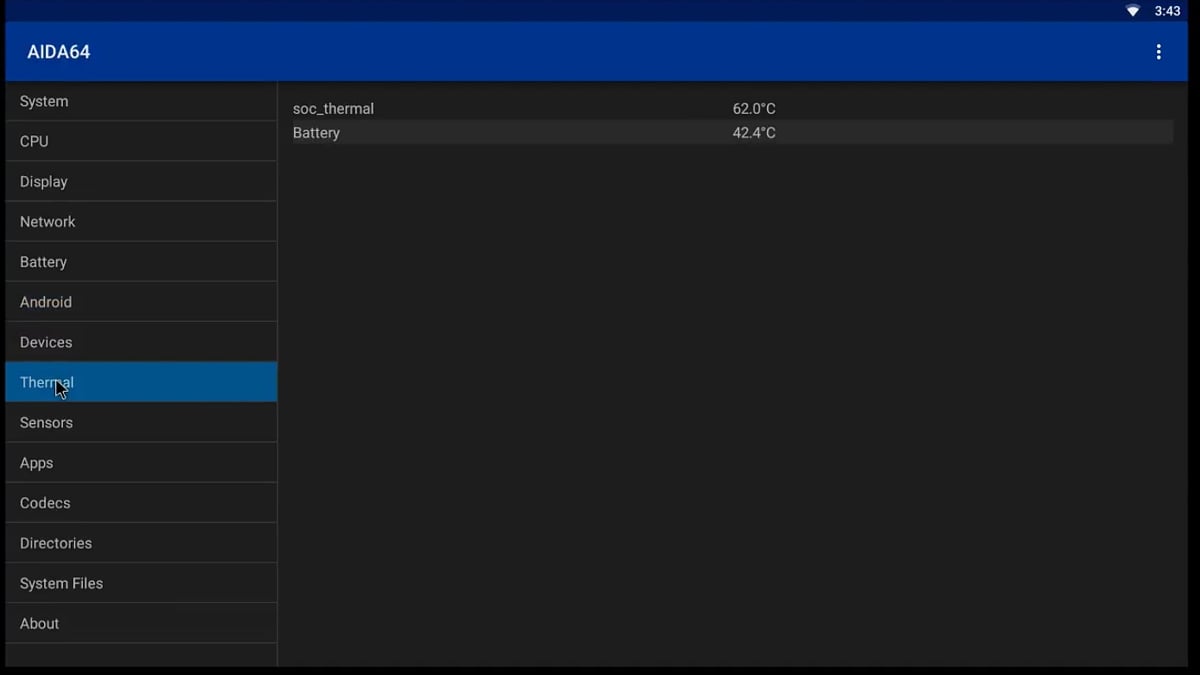The height and width of the screenshot is (675, 1200).
Task: Go to the Display section
Action: [x=140, y=181]
